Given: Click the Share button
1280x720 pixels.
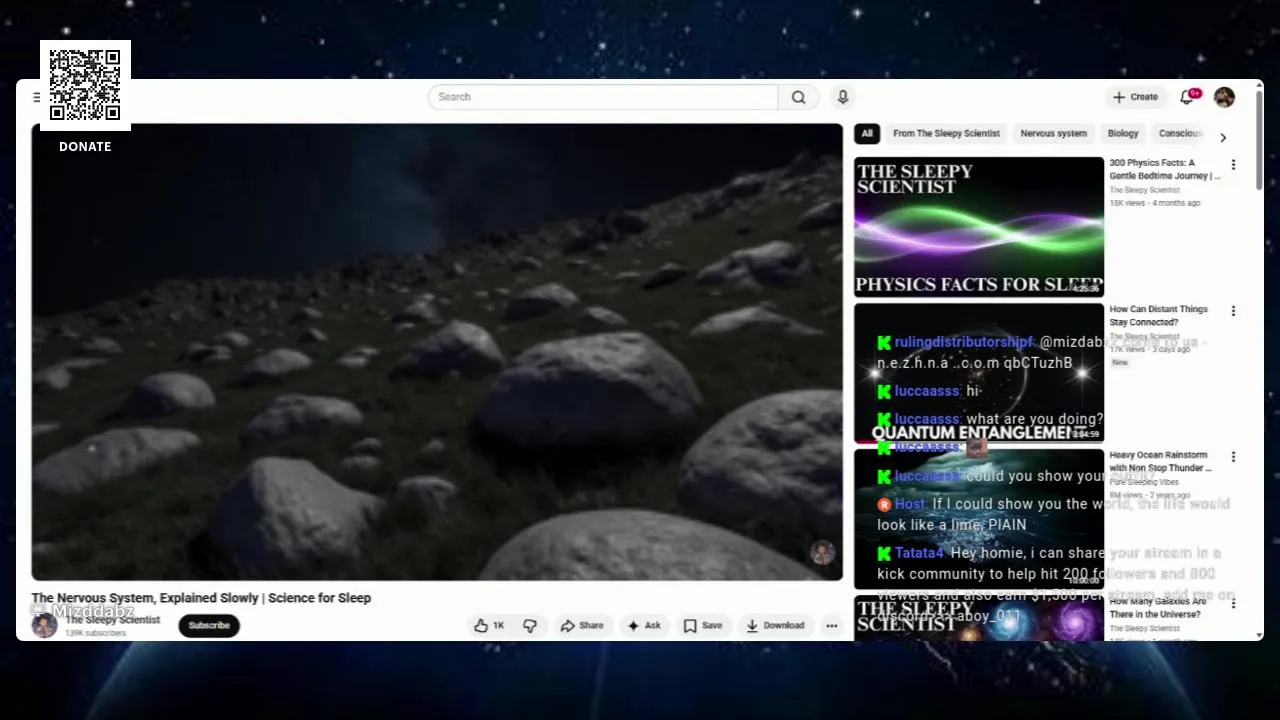Looking at the screenshot, I should point(582,626).
